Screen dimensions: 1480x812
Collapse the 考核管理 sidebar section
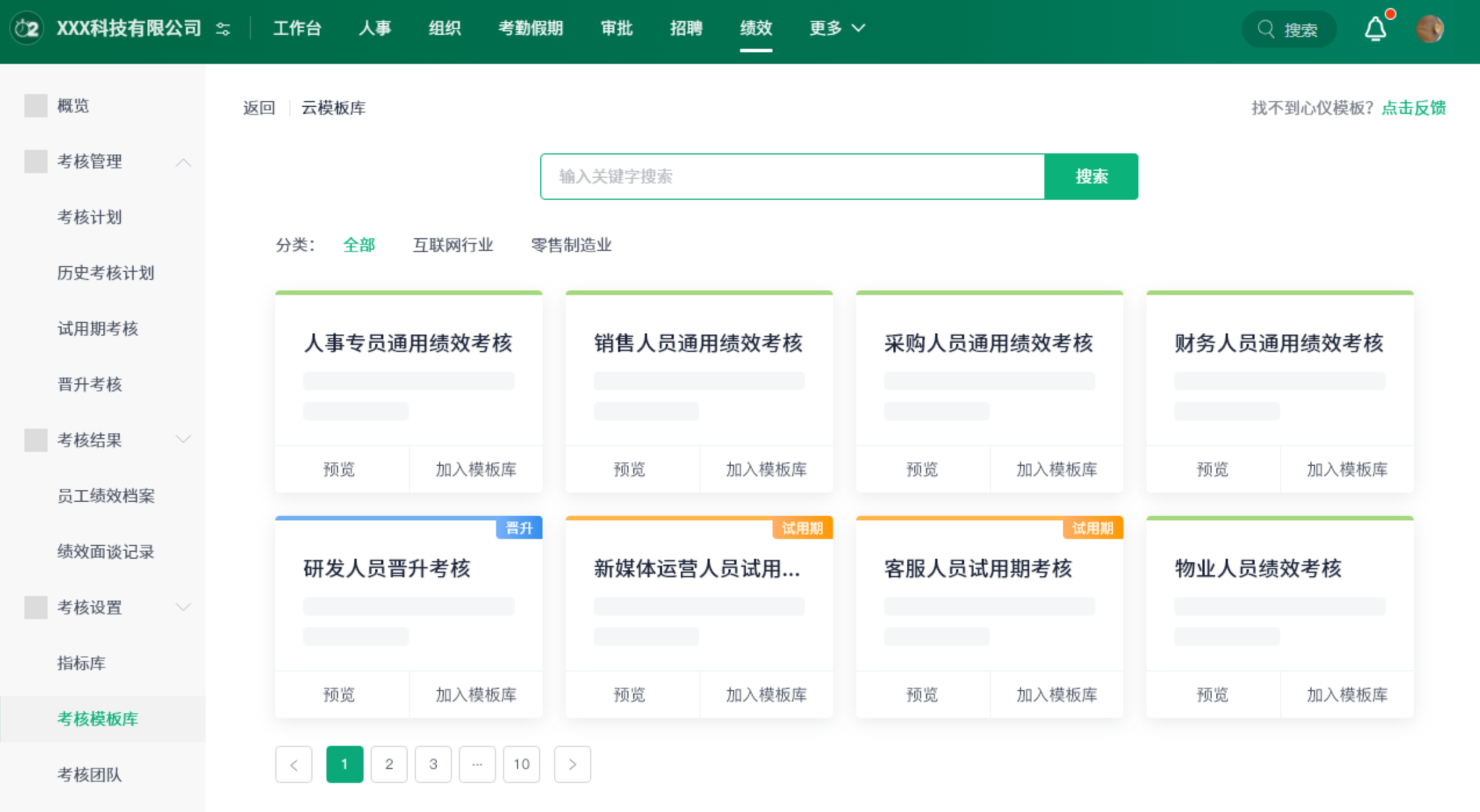click(183, 162)
